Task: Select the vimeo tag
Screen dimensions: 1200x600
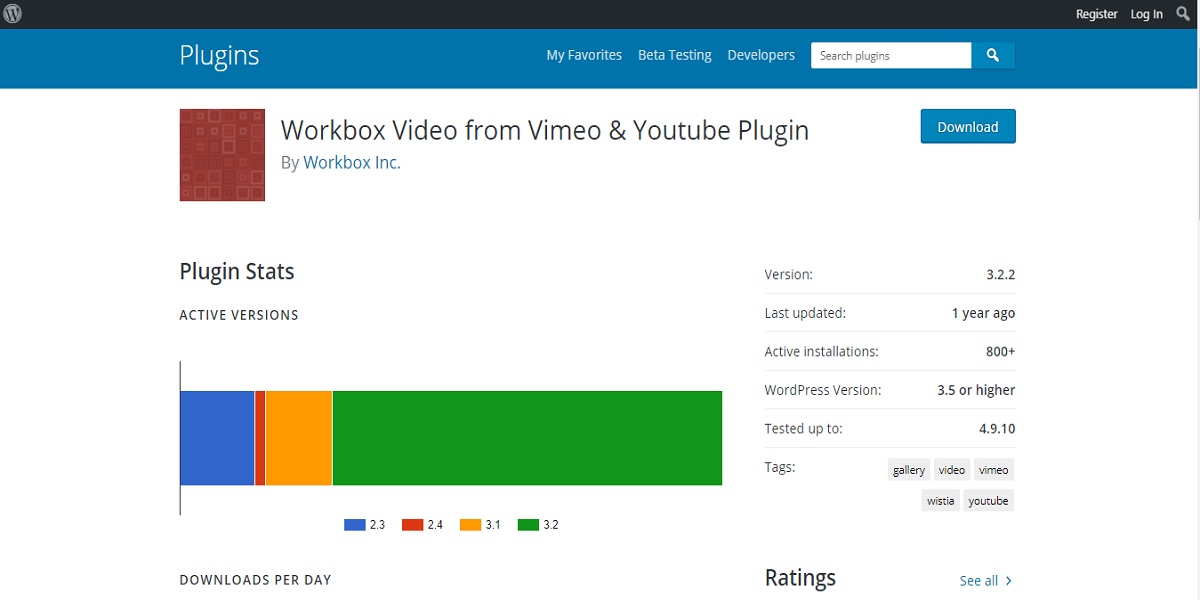Action: coord(993,470)
